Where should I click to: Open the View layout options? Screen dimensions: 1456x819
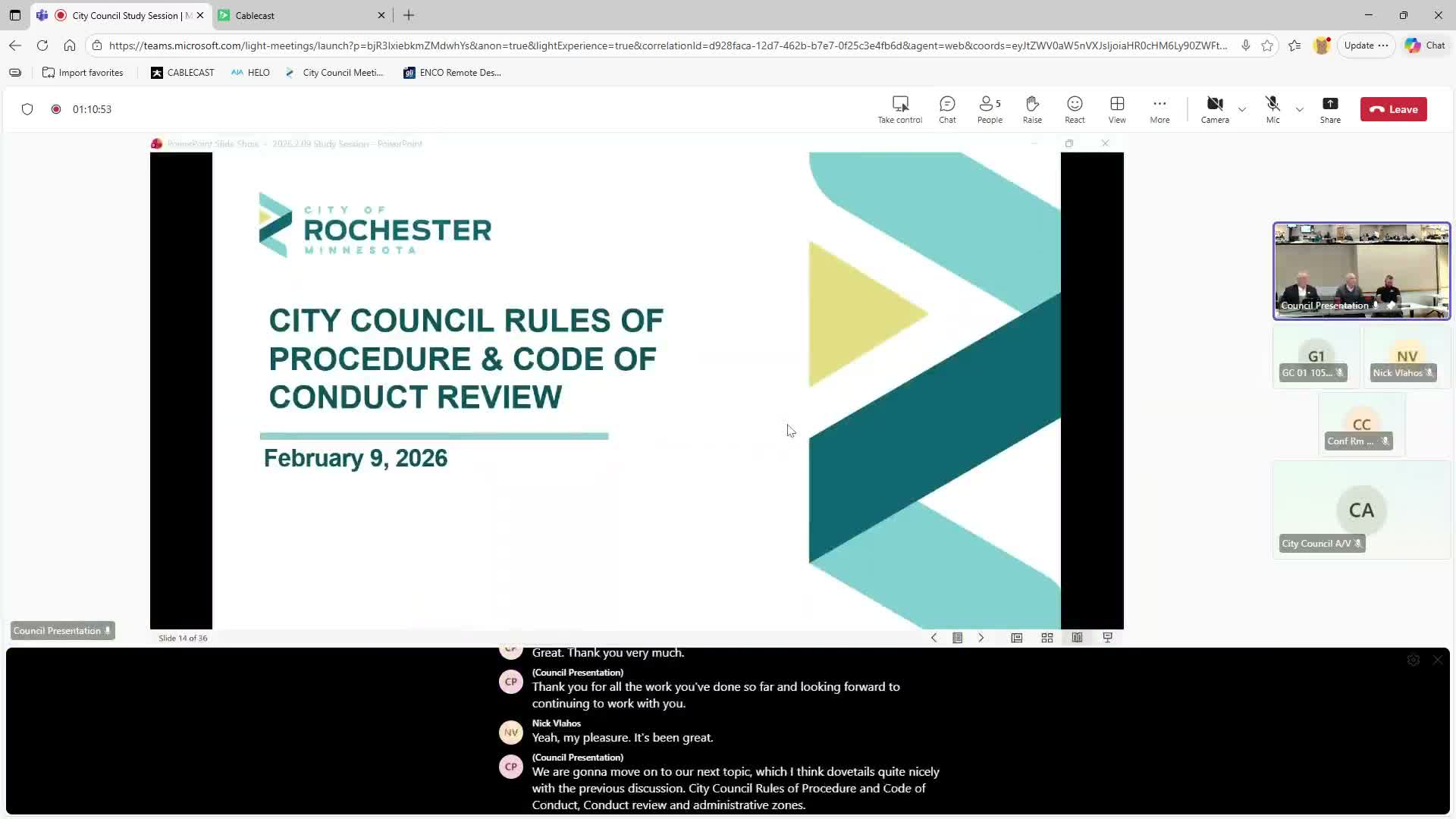click(x=1117, y=108)
